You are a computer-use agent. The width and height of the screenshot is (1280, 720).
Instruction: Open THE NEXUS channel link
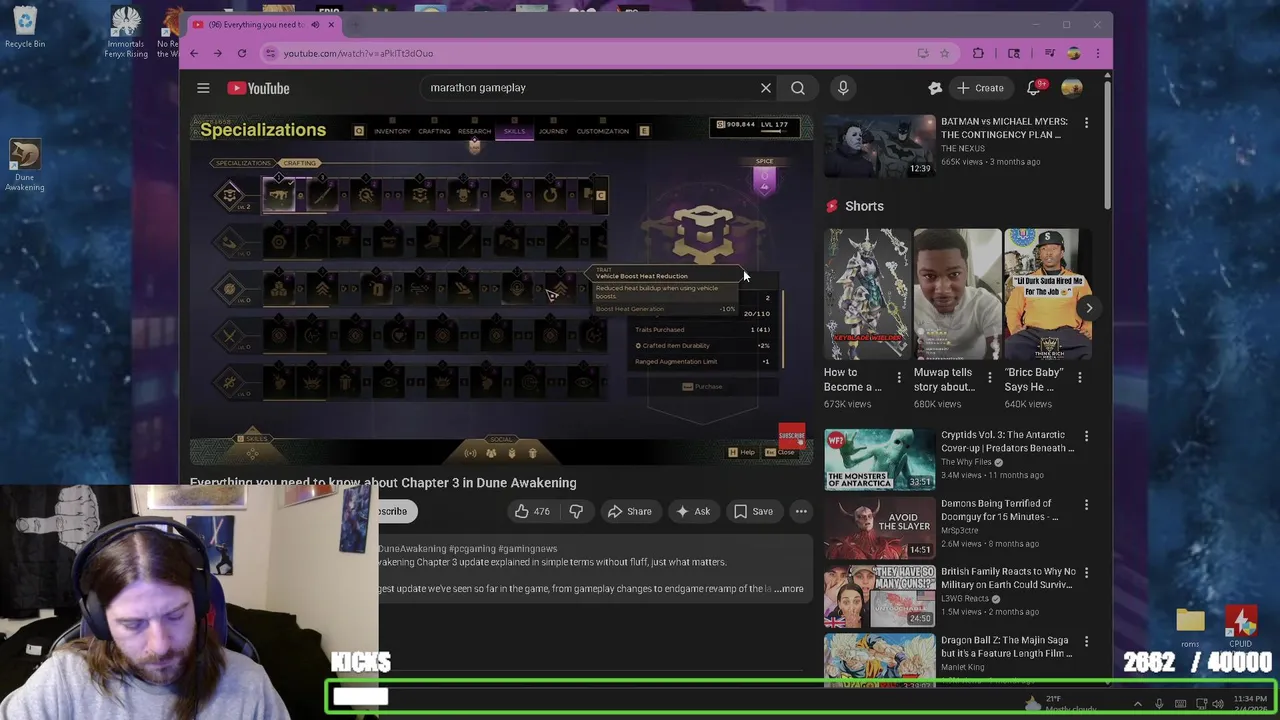963,148
